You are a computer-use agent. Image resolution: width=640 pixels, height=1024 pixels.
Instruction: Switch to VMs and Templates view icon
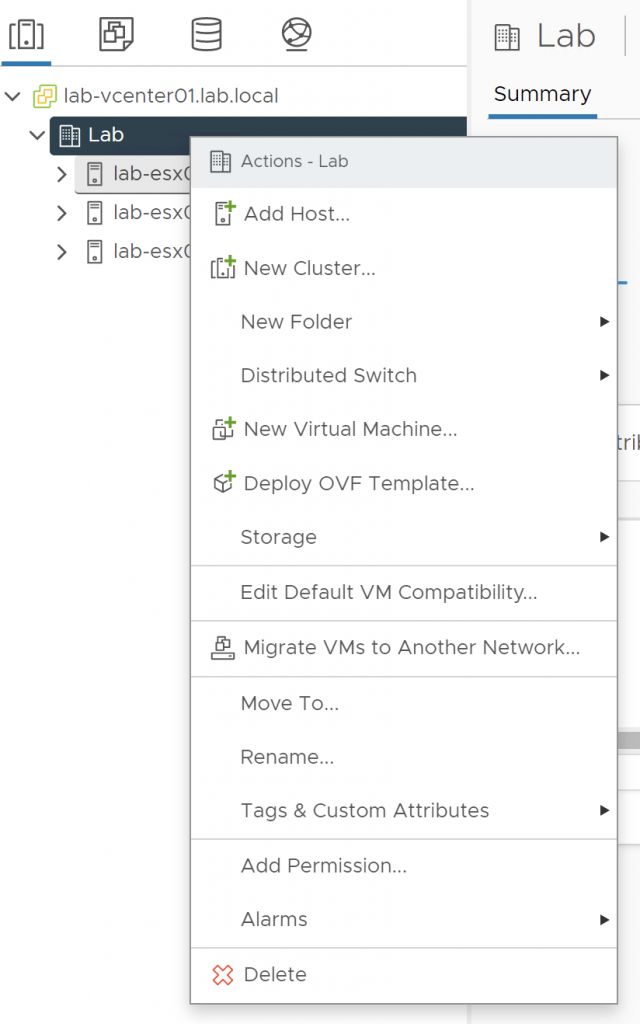click(116, 34)
